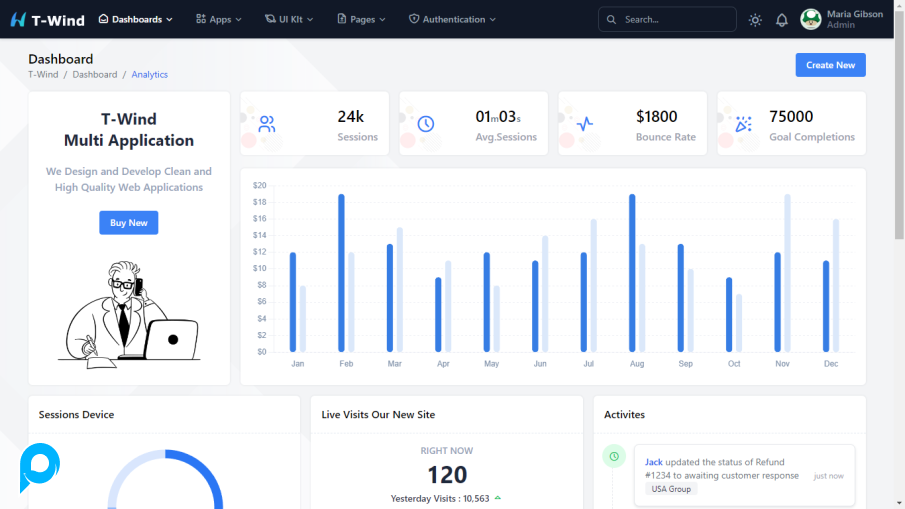Click the green clock icon in Activities timeline

[614, 456]
